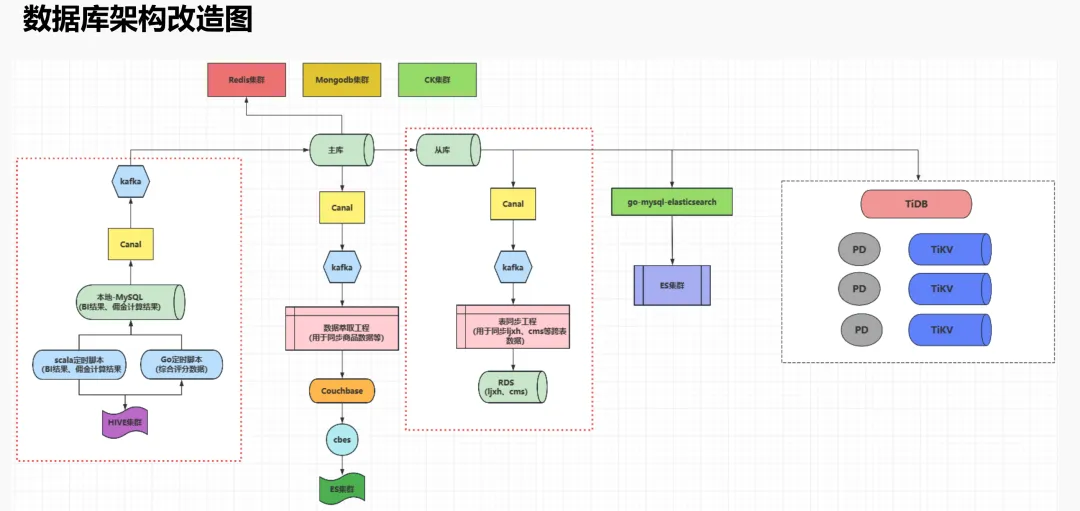Screen dimensions: 1080x511
Task: Select the 主库 database cylinder
Action: 342,150
